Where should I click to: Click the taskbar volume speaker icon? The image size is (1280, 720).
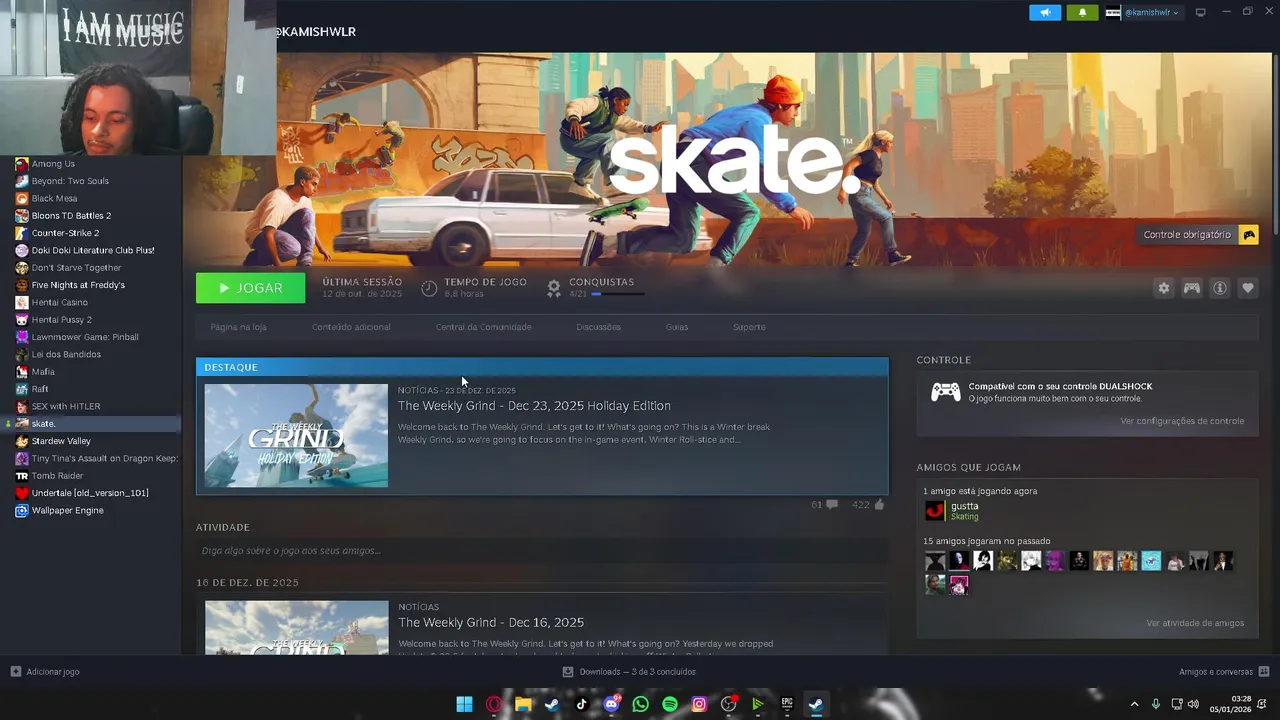pos(1193,704)
